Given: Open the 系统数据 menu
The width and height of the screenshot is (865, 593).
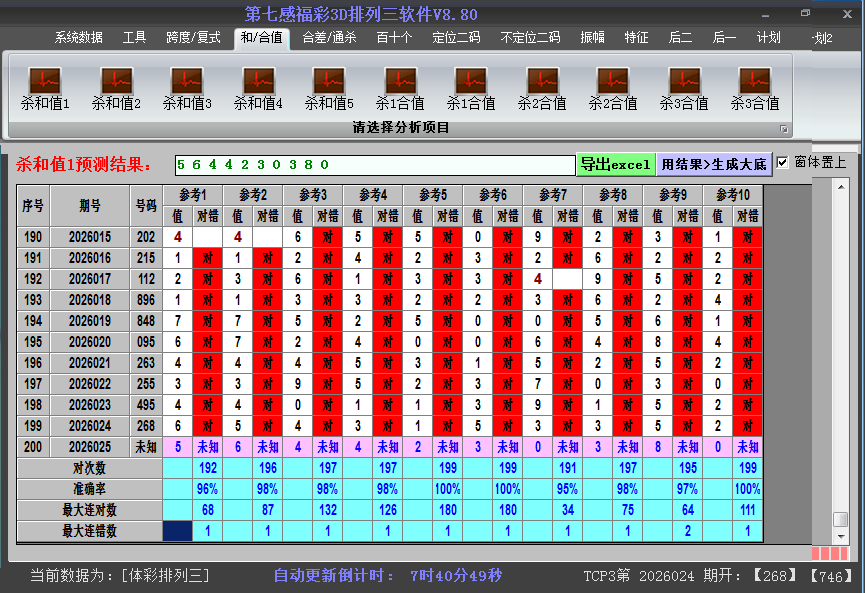Looking at the screenshot, I should [77, 36].
